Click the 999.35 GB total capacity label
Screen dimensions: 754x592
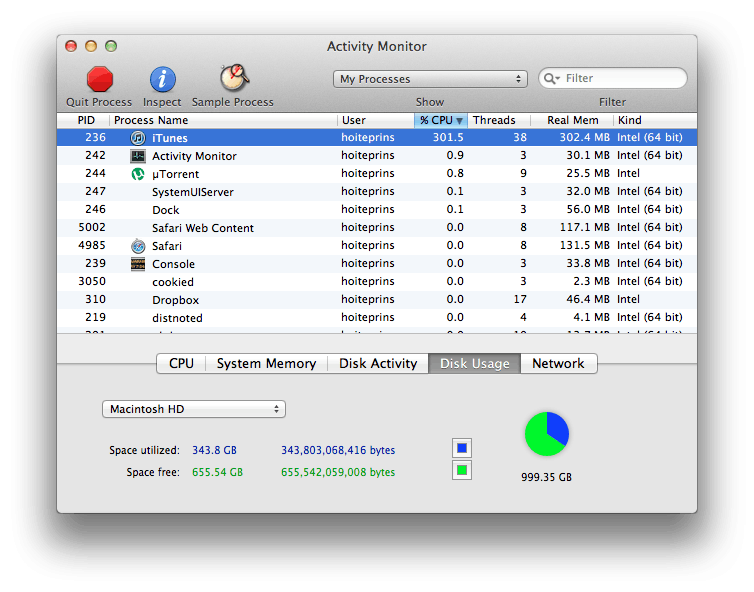point(546,477)
